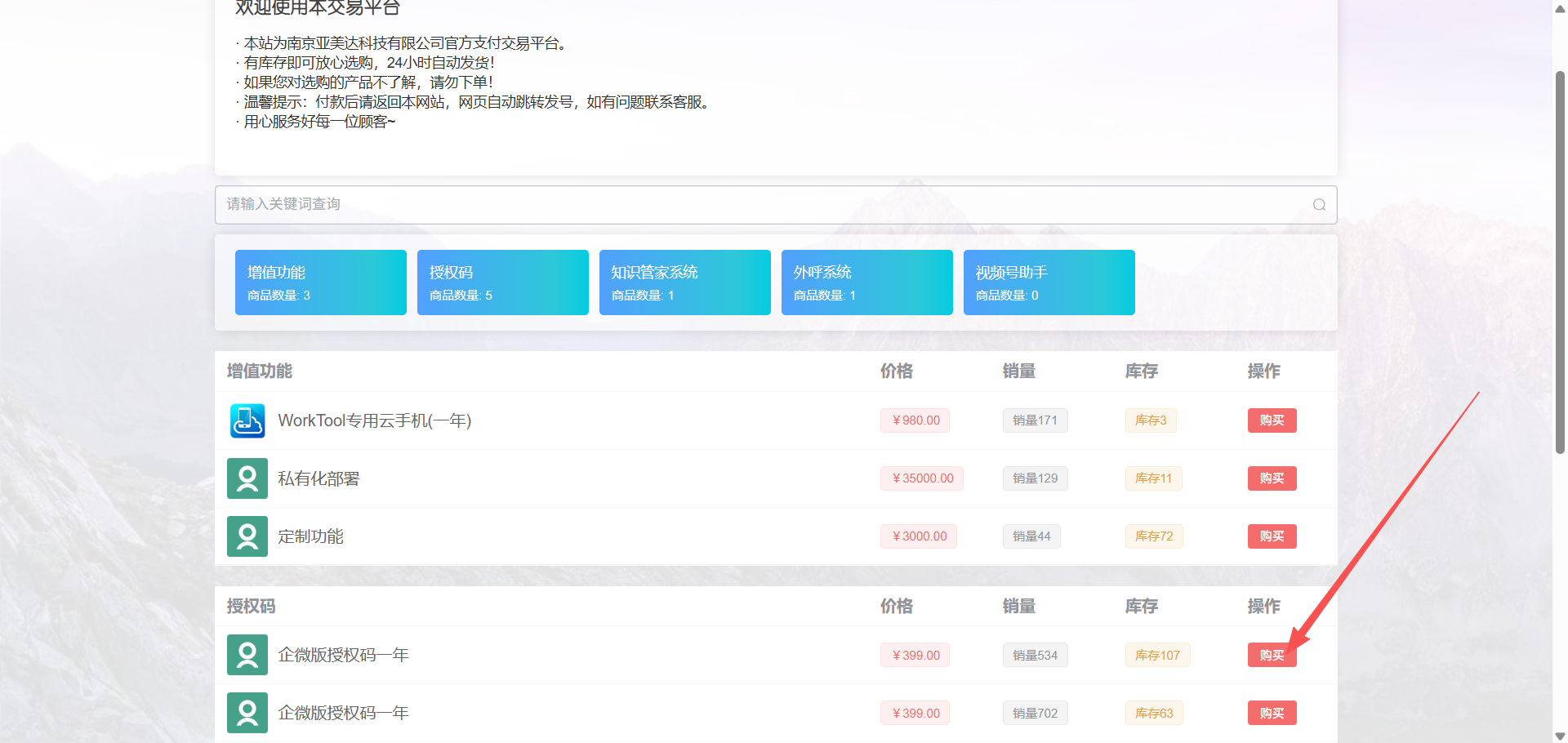
Task: Open the 视频号助手 category card
Action: pyautogui.click(x=1049, y=283)
